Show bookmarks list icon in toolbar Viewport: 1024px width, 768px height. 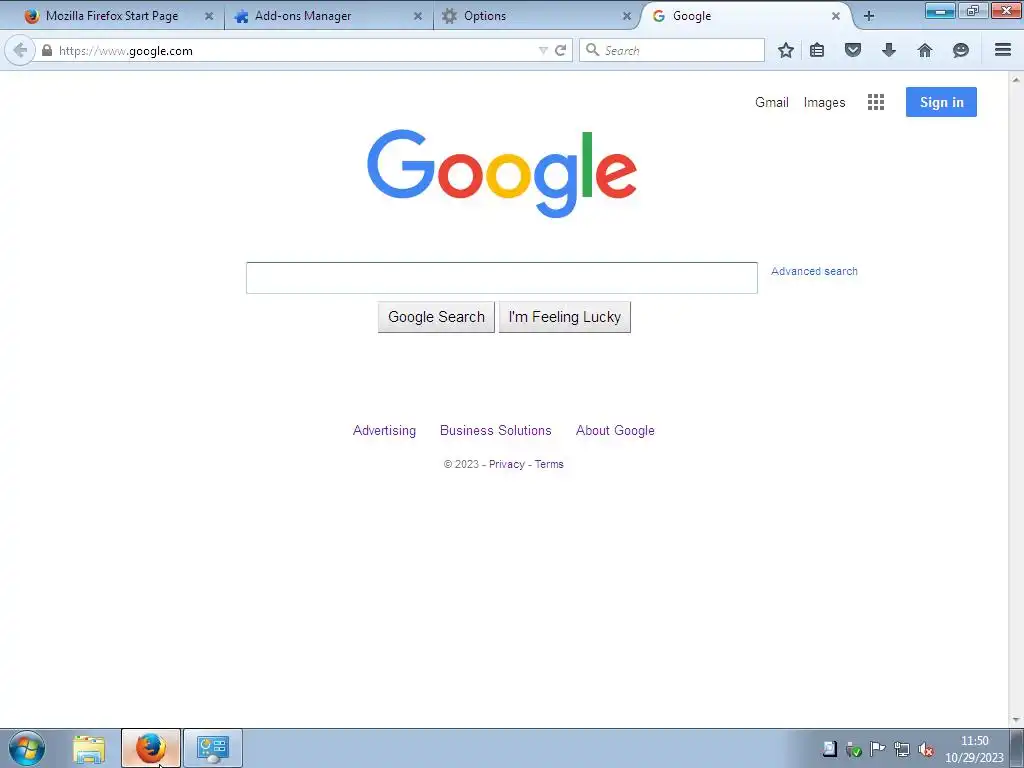[x=817, y=50]
